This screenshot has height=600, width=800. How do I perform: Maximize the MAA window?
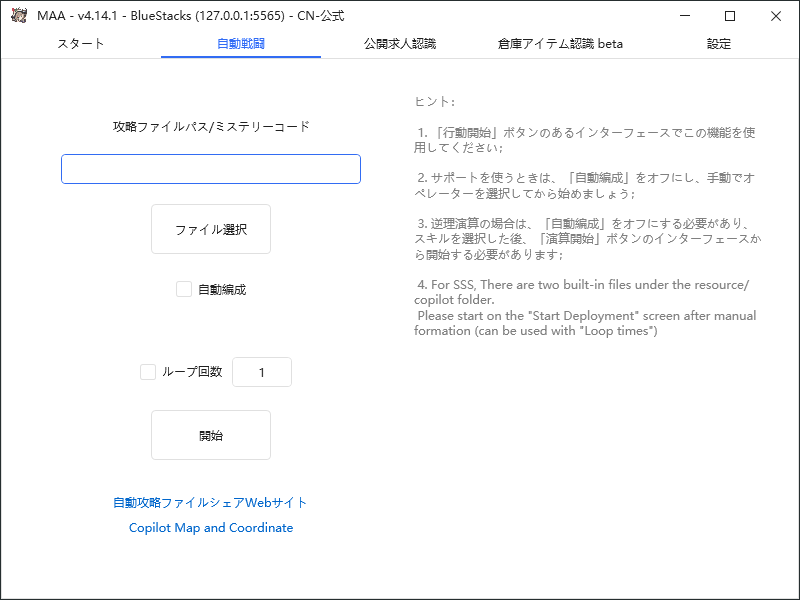730,16
